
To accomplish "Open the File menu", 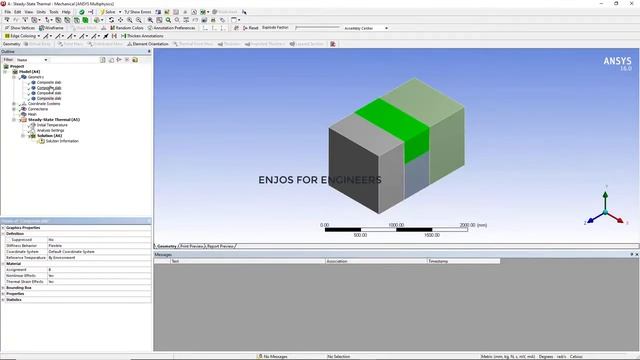I will [x=8, y=12].
